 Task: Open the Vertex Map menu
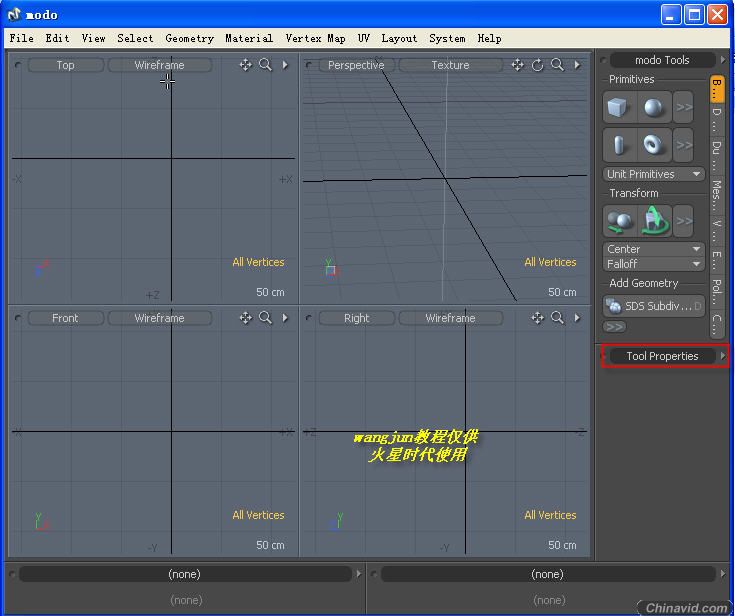(x=315, y=38)
